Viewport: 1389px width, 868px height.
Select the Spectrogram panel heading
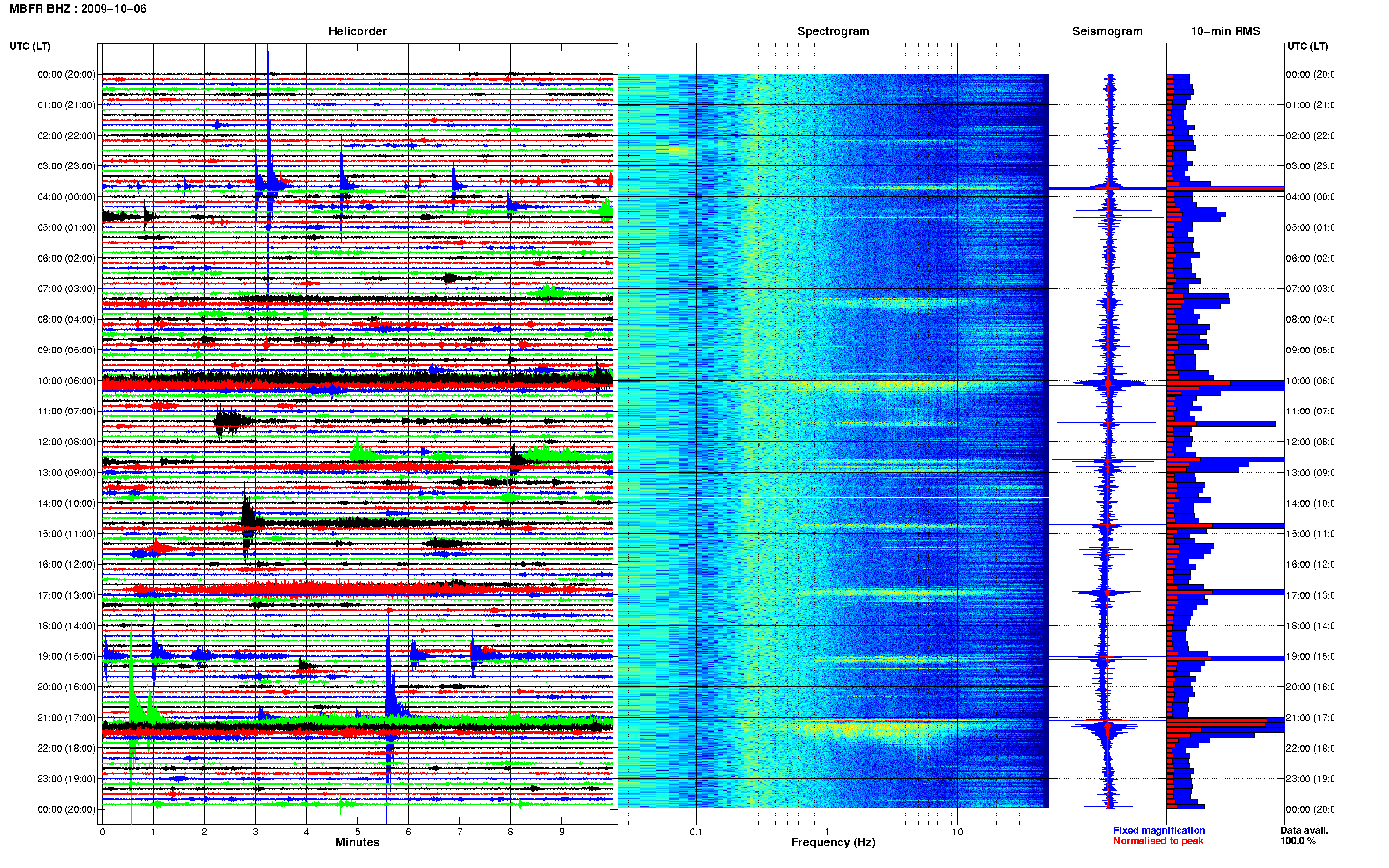(x=833, y=32)
